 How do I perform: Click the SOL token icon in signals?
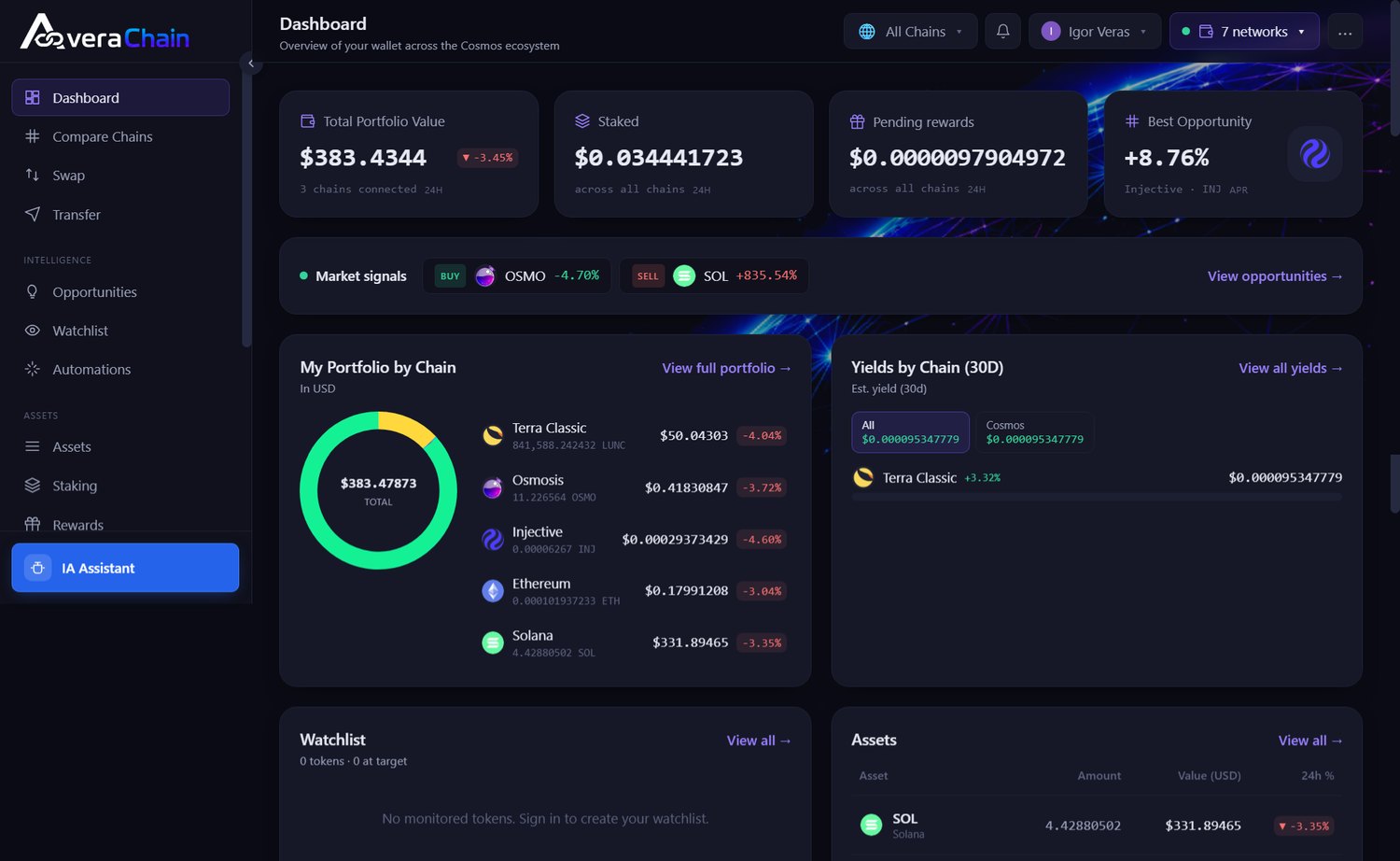click(x=684, y=276)
